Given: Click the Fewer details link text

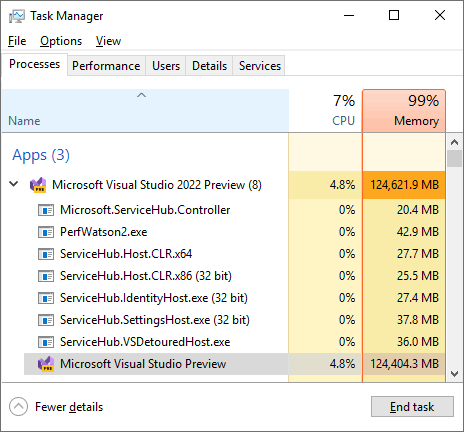Looking at the screenshot, I should 69,407.
